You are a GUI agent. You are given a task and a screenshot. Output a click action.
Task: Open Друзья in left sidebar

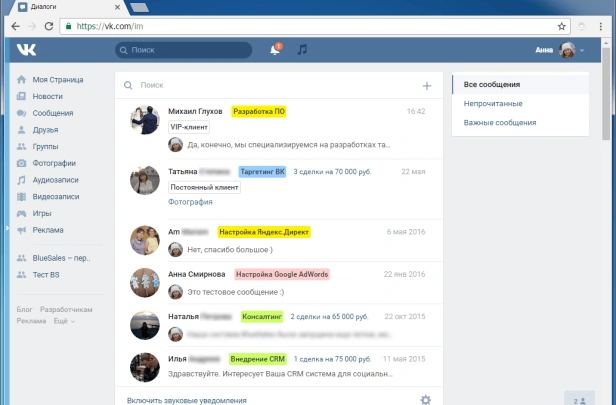click(x=46, y=129)
